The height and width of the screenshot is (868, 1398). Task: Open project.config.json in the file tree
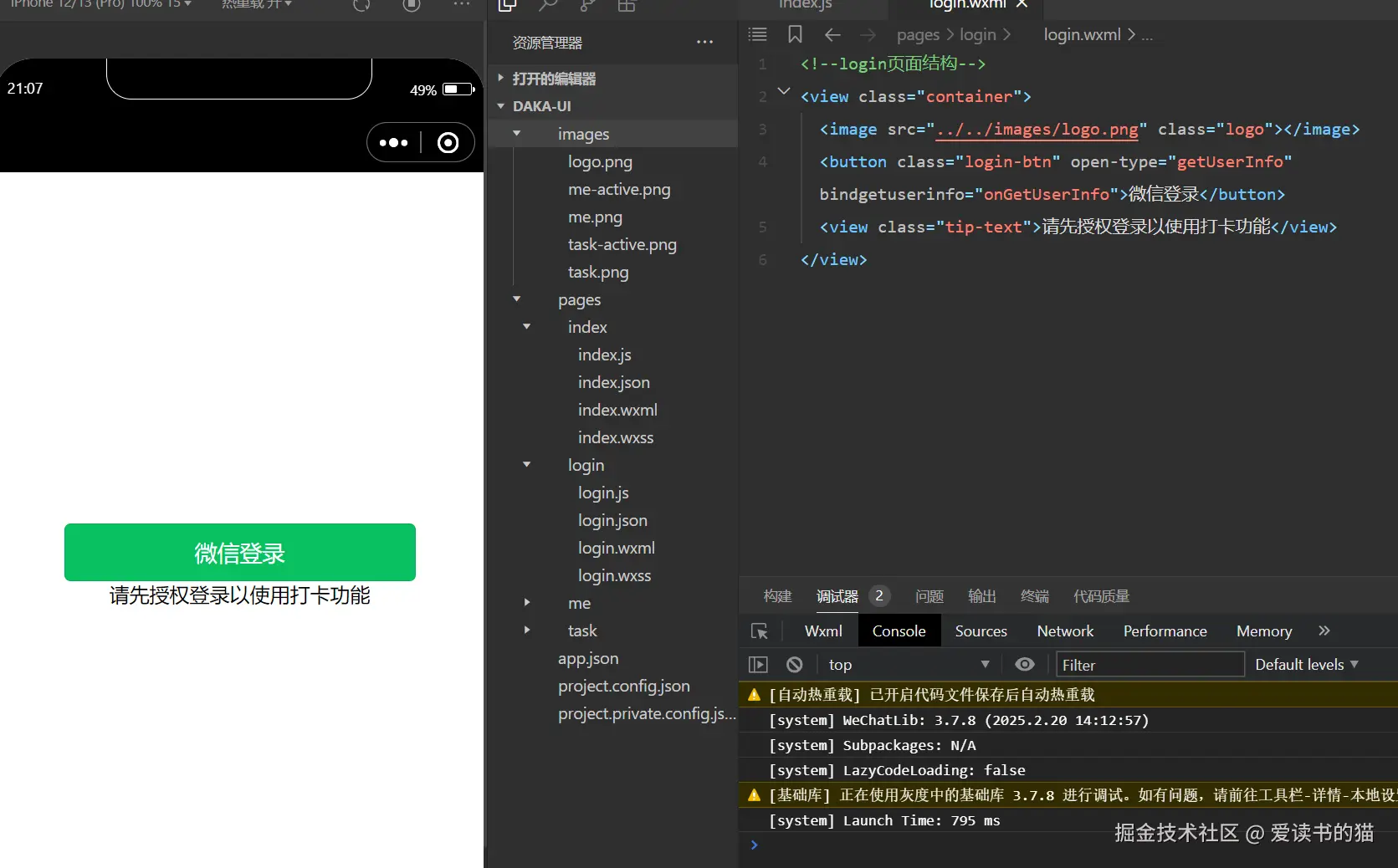624,686
